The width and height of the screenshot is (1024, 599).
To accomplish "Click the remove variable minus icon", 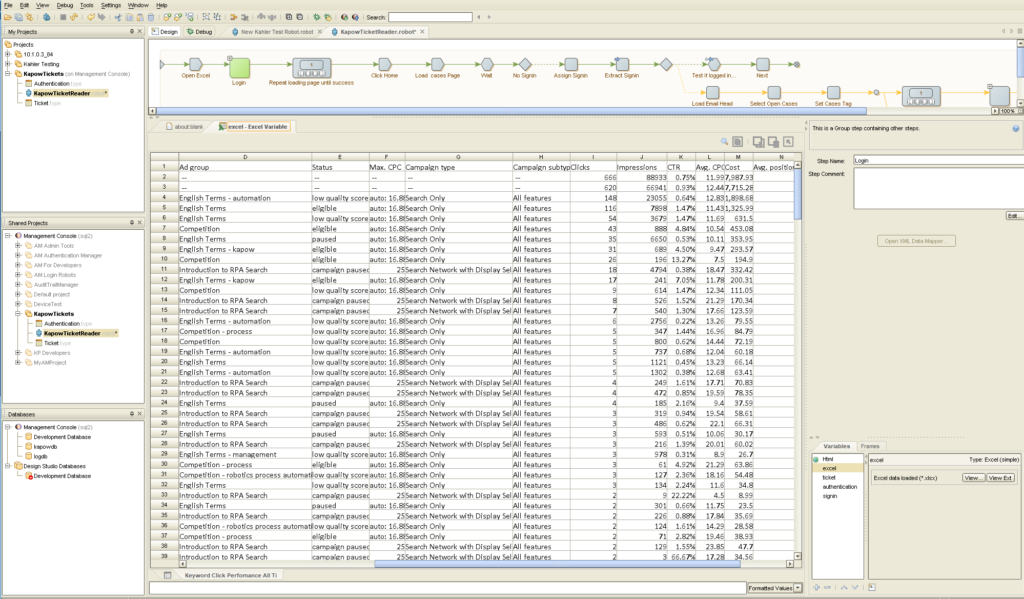I will coord(827,587).
